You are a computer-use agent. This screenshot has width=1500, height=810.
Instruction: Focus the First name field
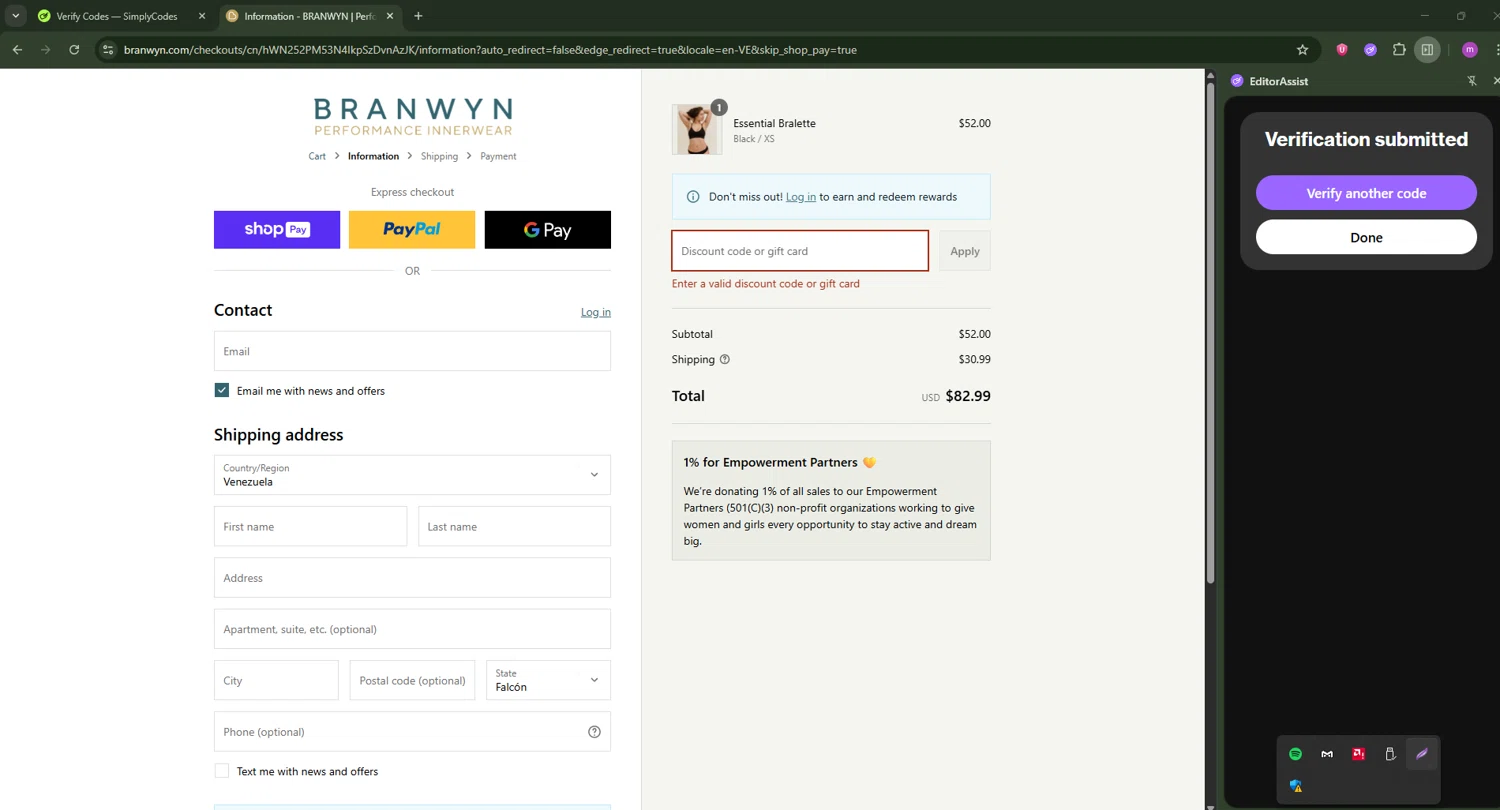[310, 526]
